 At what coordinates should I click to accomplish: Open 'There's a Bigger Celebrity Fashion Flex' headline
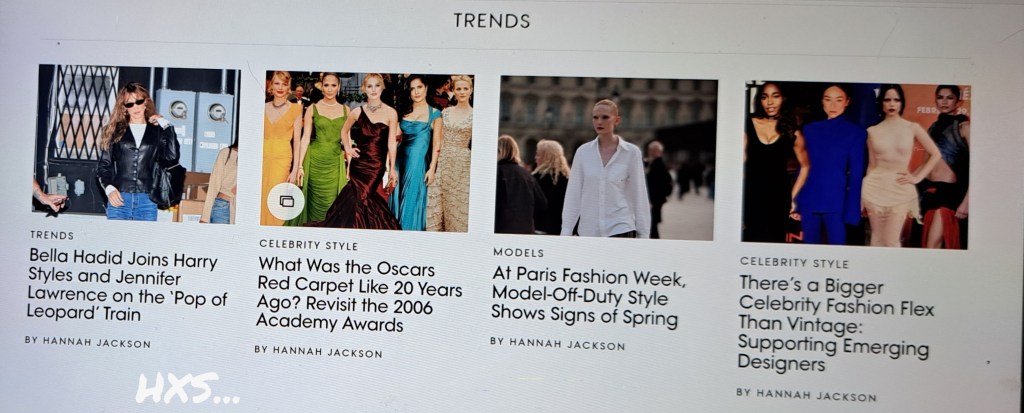point(836,323)
